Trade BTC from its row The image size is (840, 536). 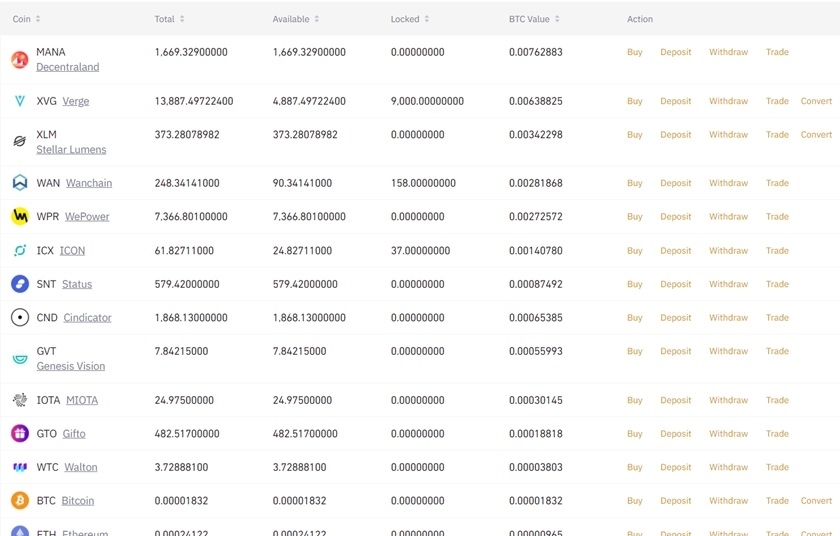pyautogui.click(x=777, y=501)
